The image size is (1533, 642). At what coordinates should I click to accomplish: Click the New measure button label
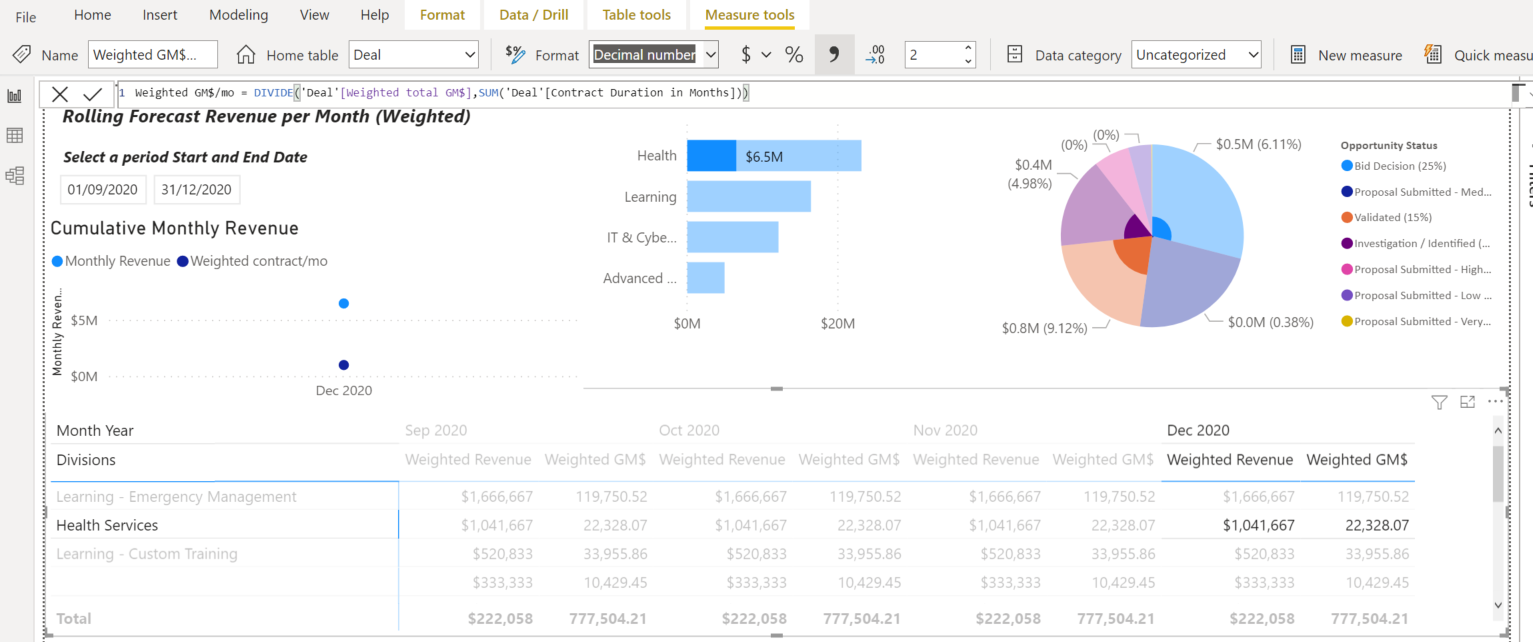(1360, 55)
